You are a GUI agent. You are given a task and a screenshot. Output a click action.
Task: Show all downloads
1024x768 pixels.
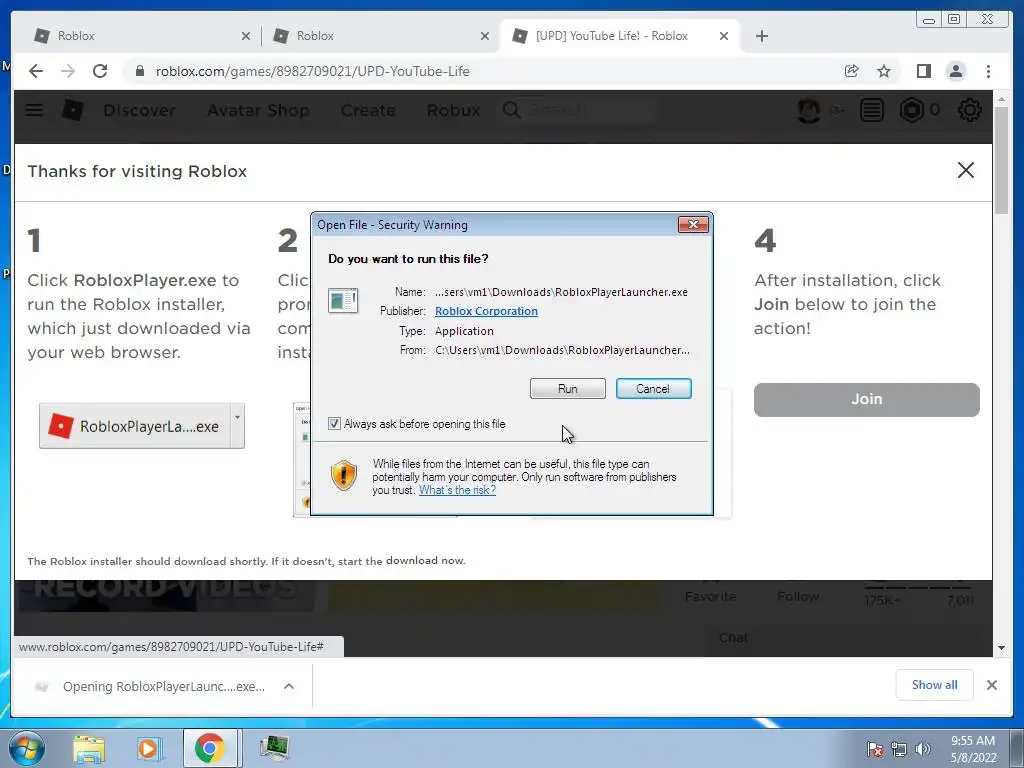935,684
